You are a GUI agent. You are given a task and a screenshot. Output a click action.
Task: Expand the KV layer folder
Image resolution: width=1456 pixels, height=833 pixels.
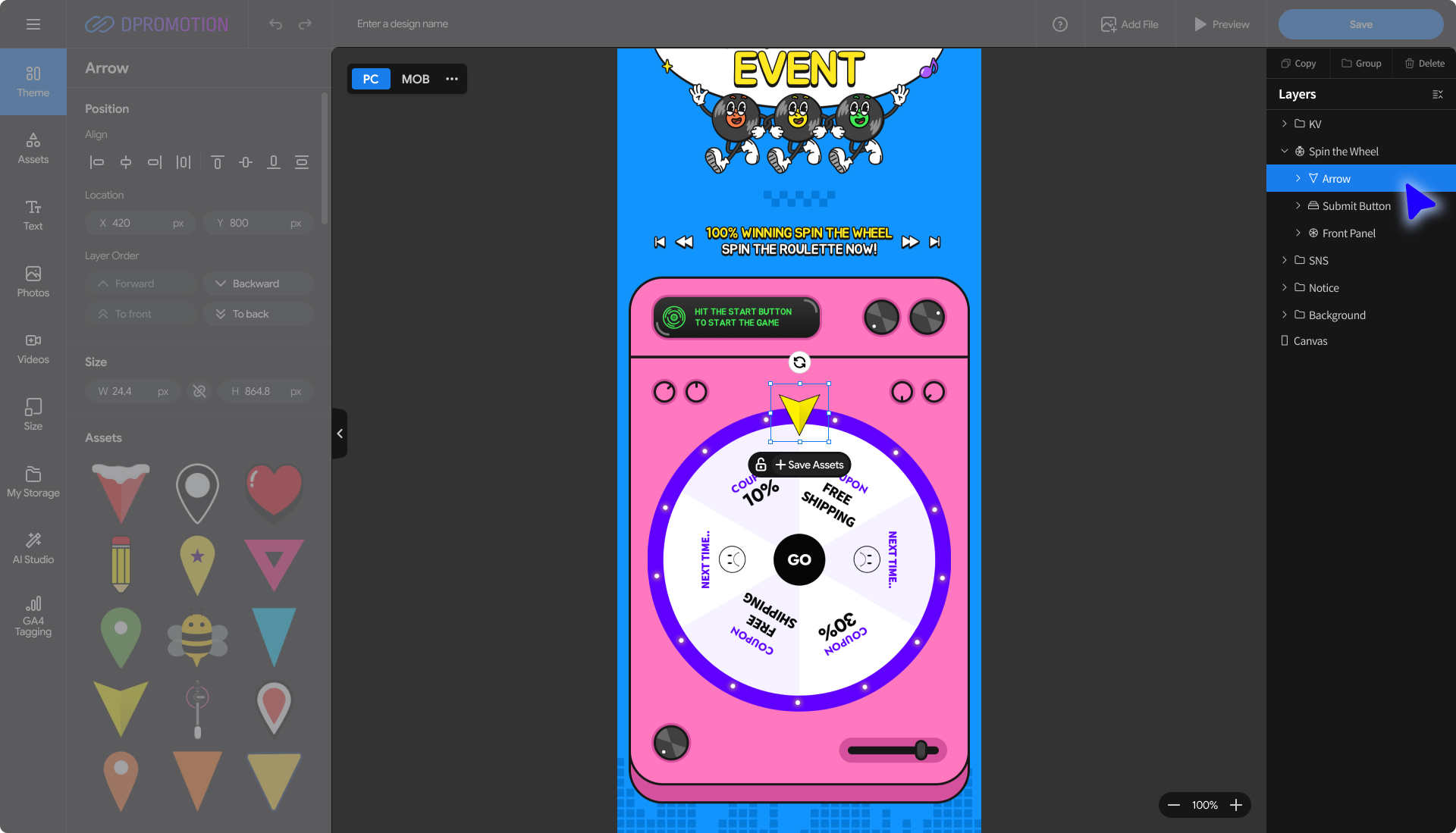pyautogui.click(x=1284, y=124)
